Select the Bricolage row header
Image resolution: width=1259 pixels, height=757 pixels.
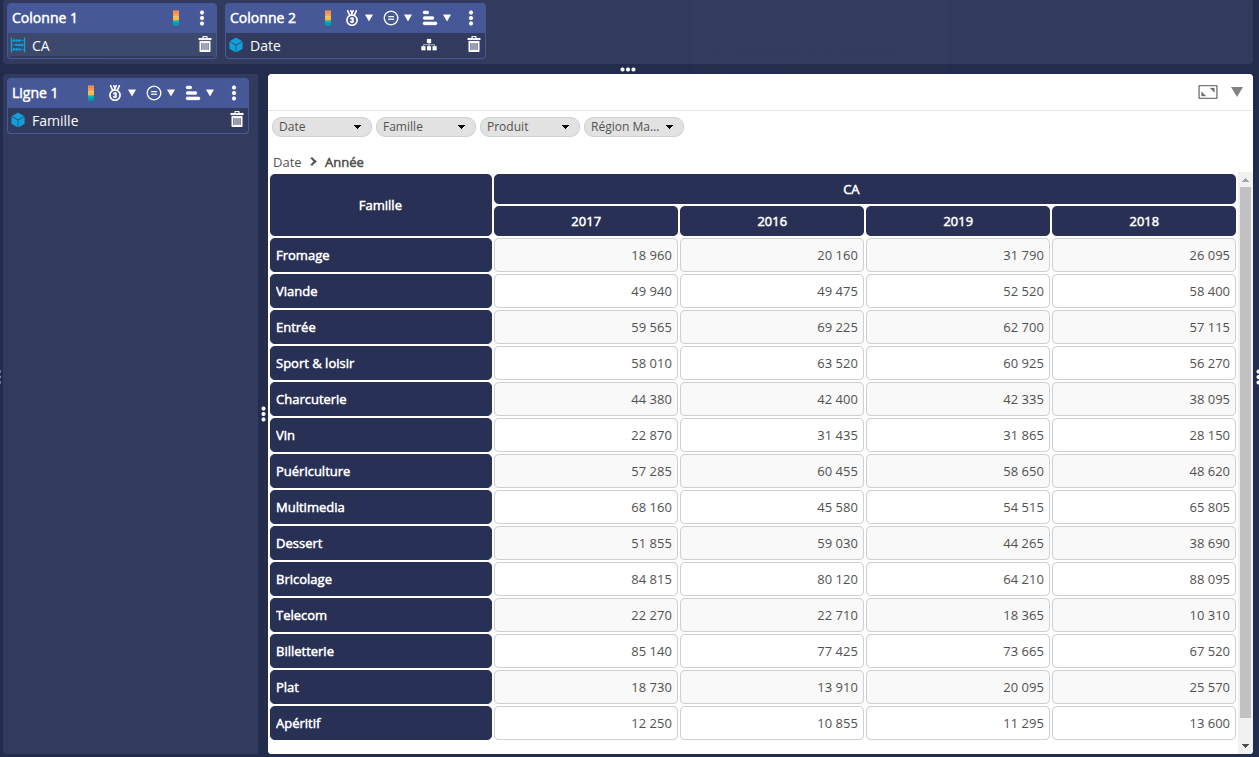pos(380,580)
